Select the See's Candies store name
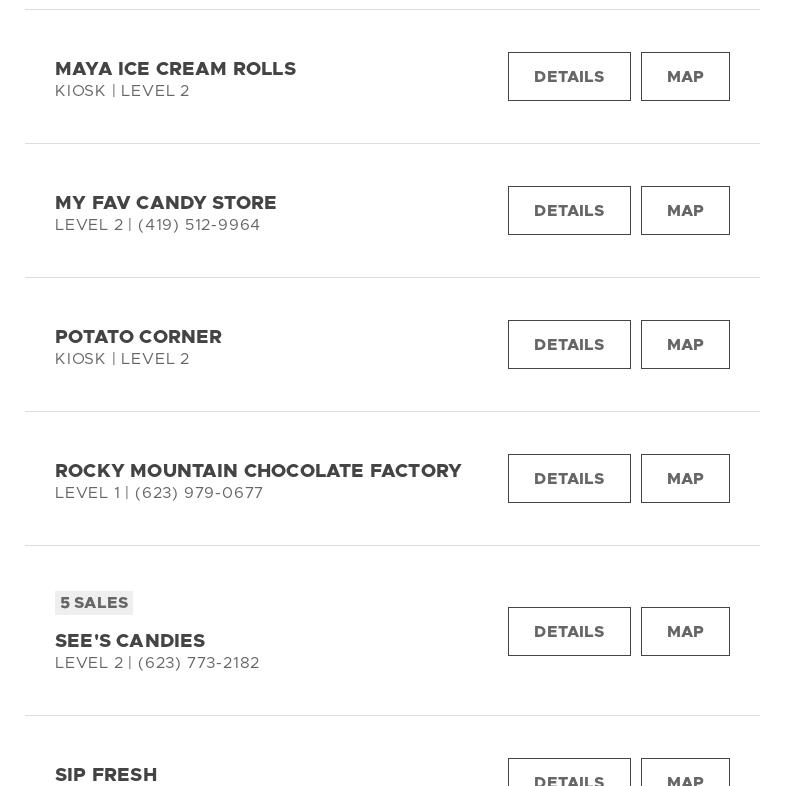 (130, 641)
